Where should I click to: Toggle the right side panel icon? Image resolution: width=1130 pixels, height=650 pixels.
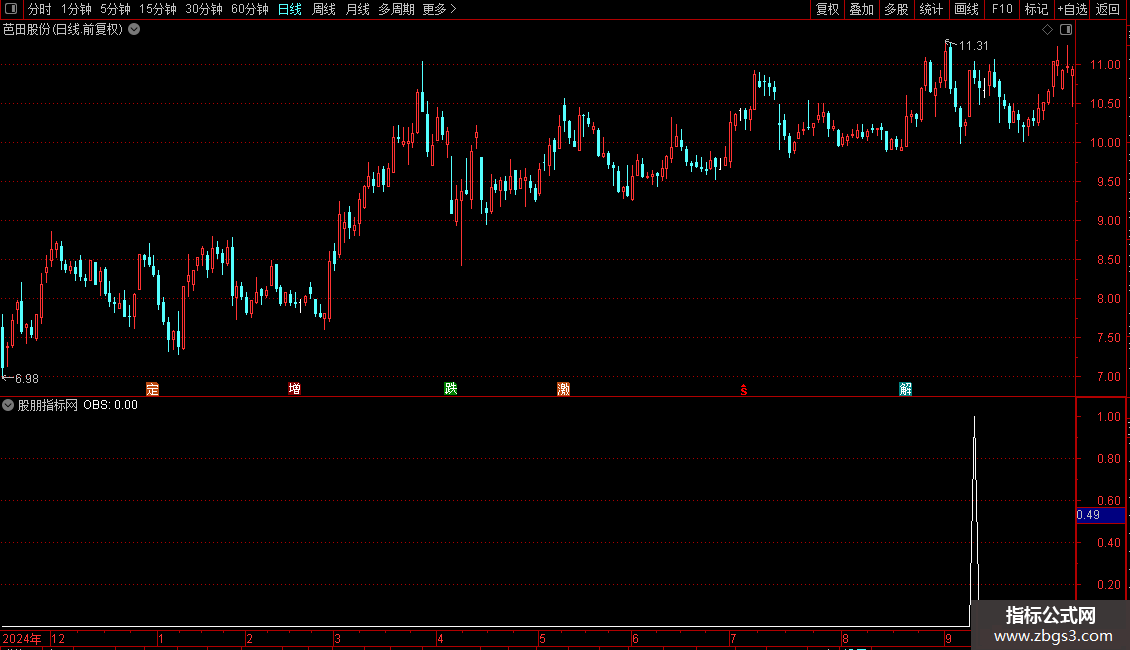(x=1066, y=30)
